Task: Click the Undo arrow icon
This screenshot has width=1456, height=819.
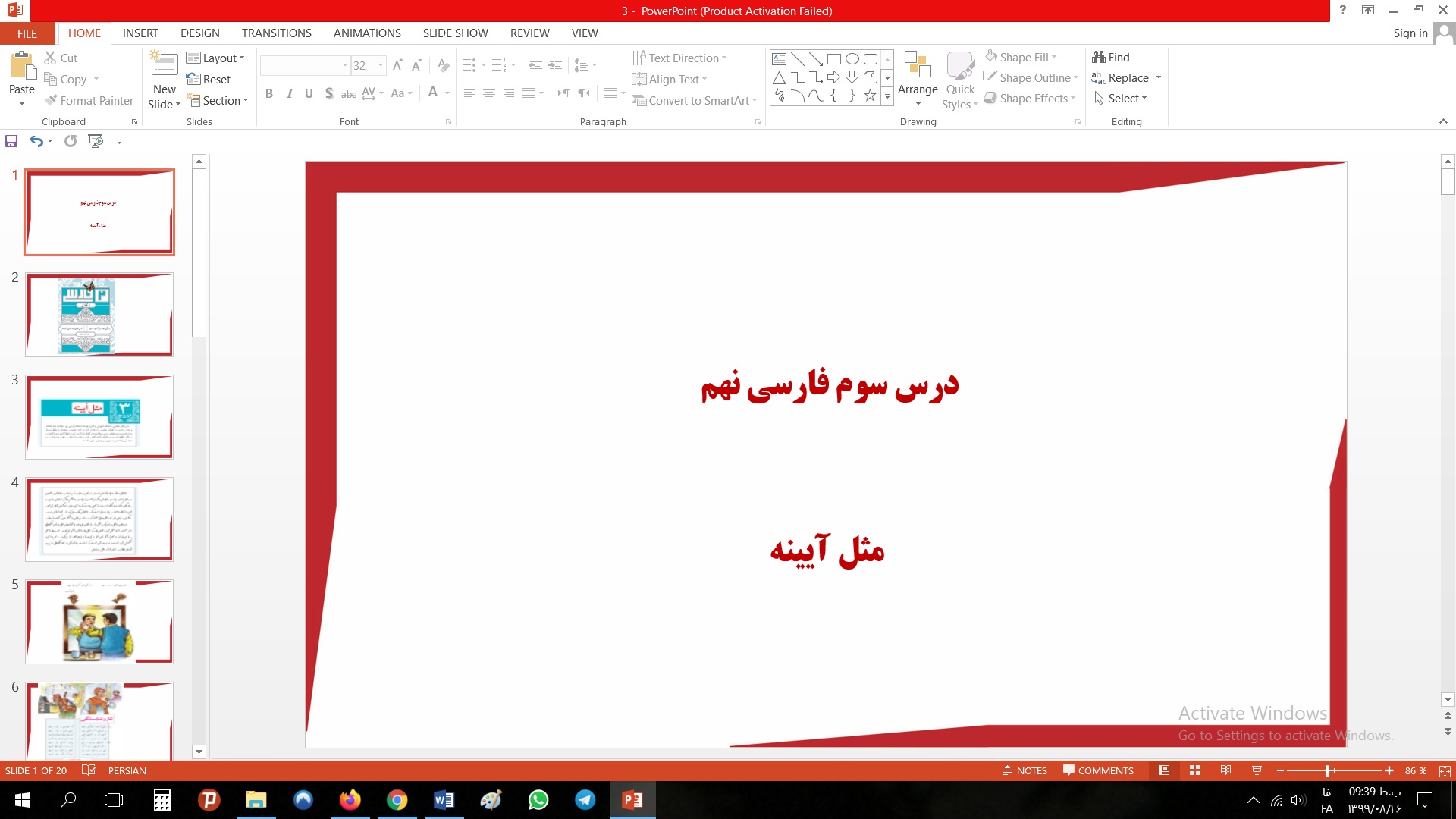Action: pyautogui.click(x=36, y=141)
